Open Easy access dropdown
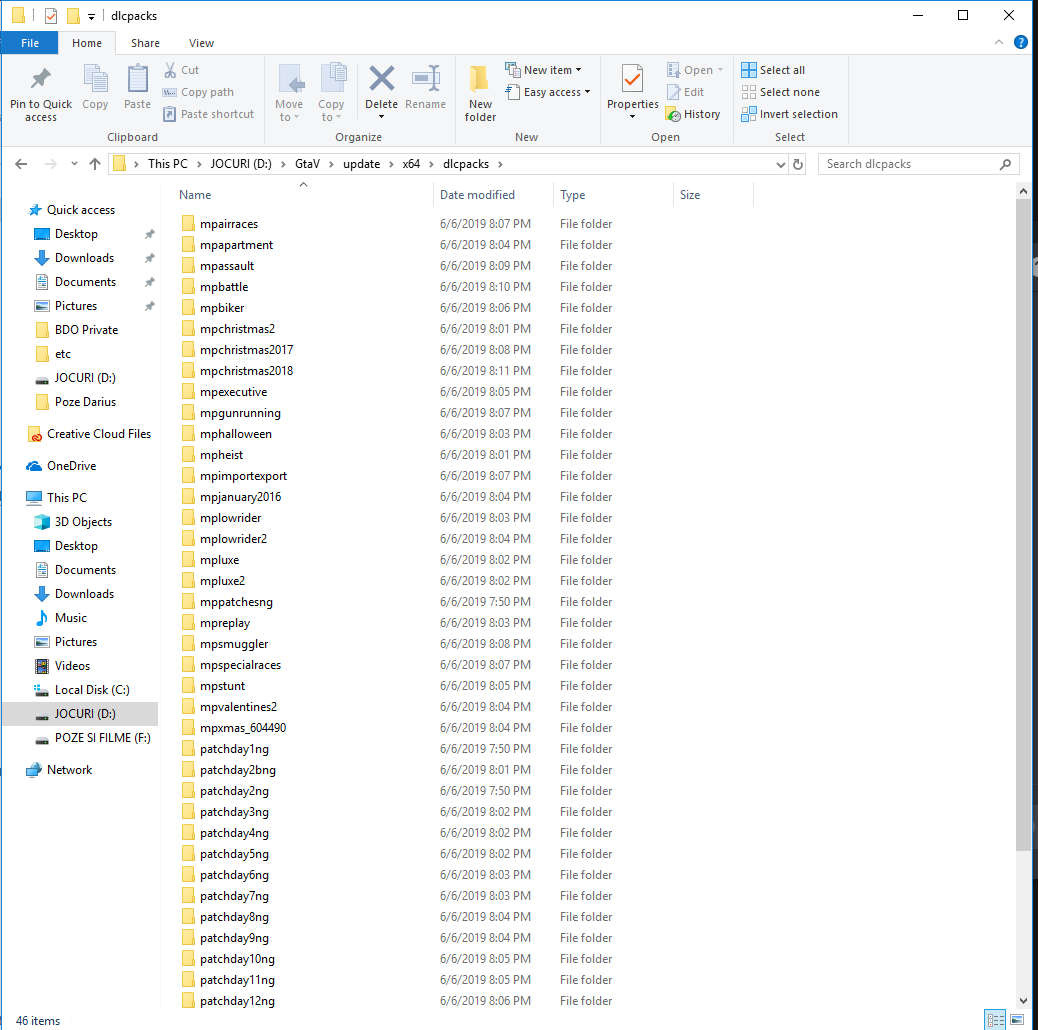 coord(548,92)
